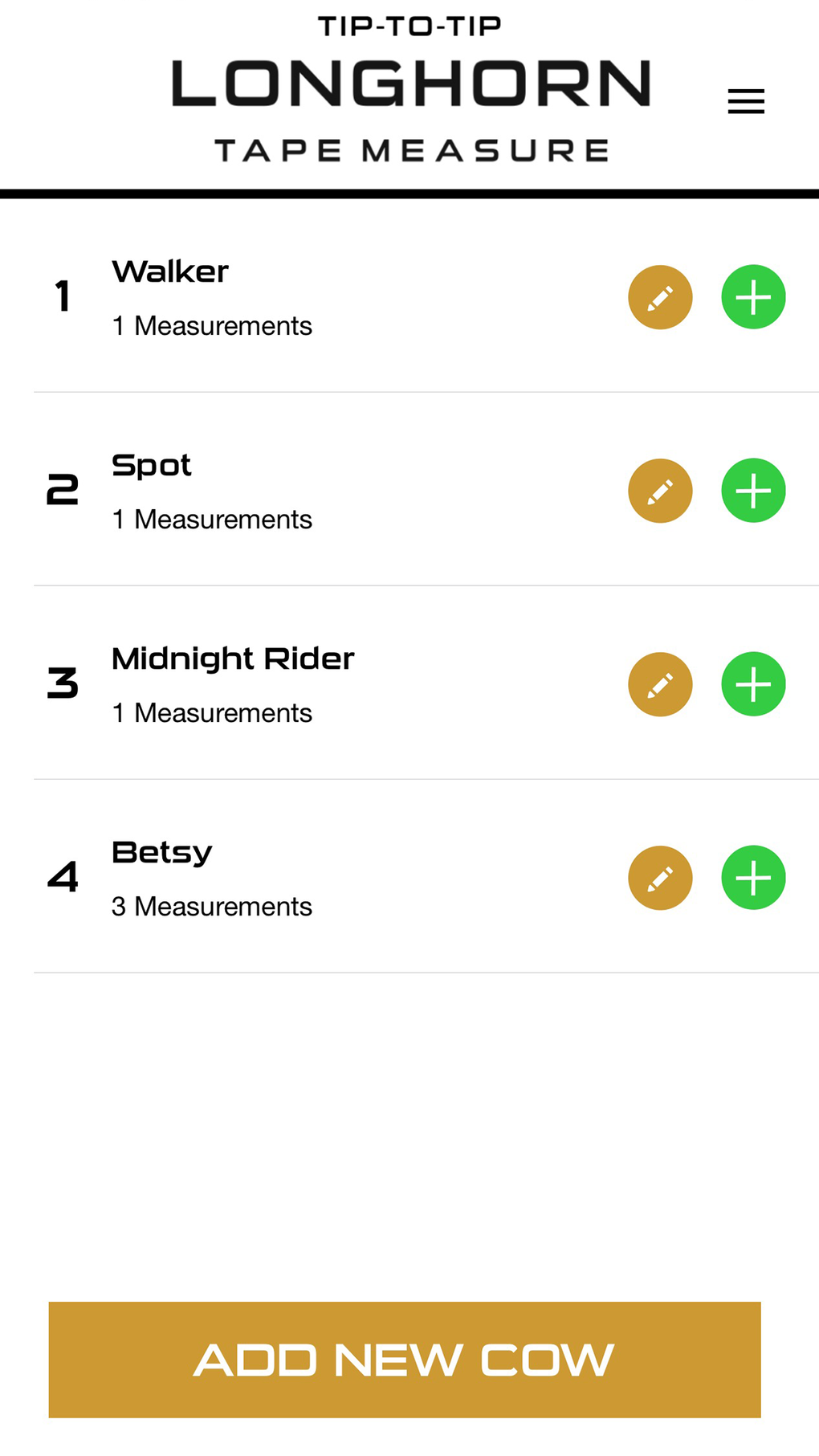Tap row number 2 for Spot

pos(63,490)
